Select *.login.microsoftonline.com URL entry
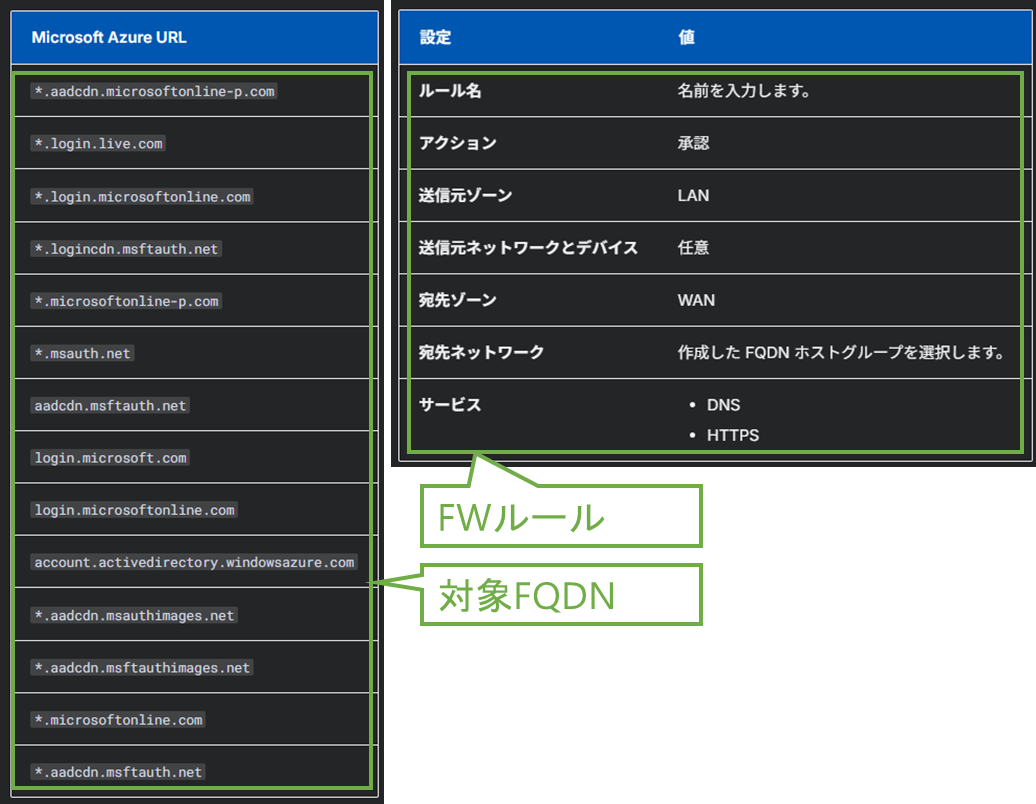This screenshot has width=1036, height=804. pyautogui.click(x=142, y=196)
